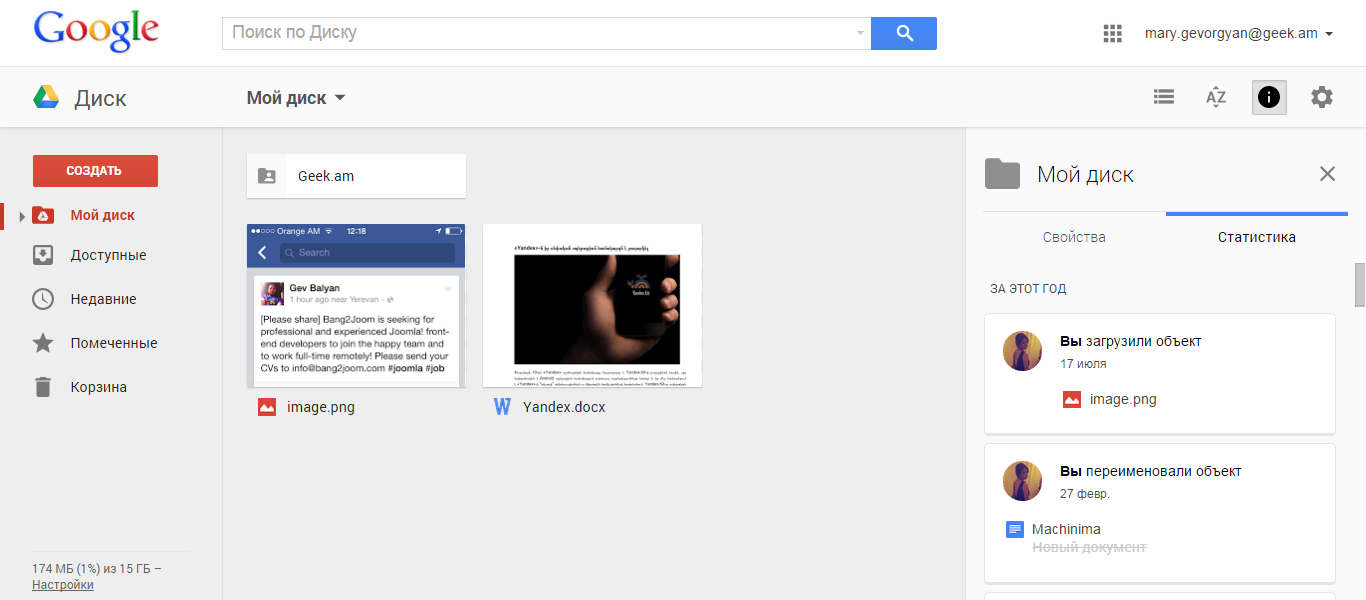The image size is (1366, 600).
Task: Expand the Мой диск tree arrow
Action: pyautogui.click(x=22, y=216)
